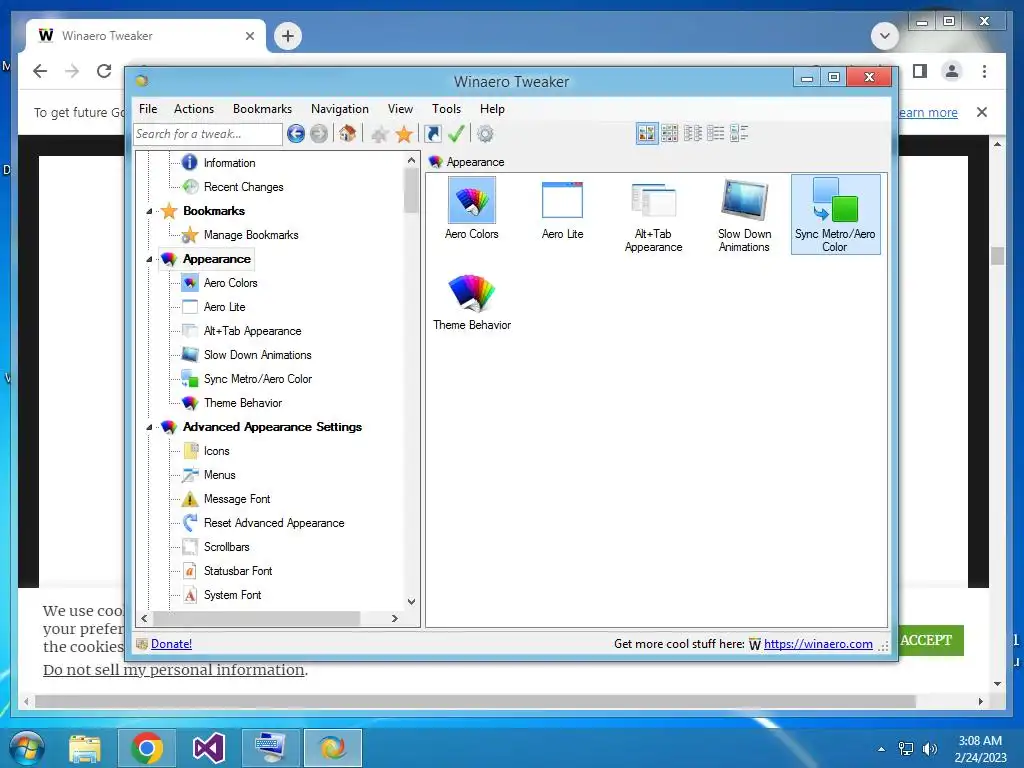Click the Home icon in Winaero toolbar
The image size is (1024, 768).
coord(347,134)
